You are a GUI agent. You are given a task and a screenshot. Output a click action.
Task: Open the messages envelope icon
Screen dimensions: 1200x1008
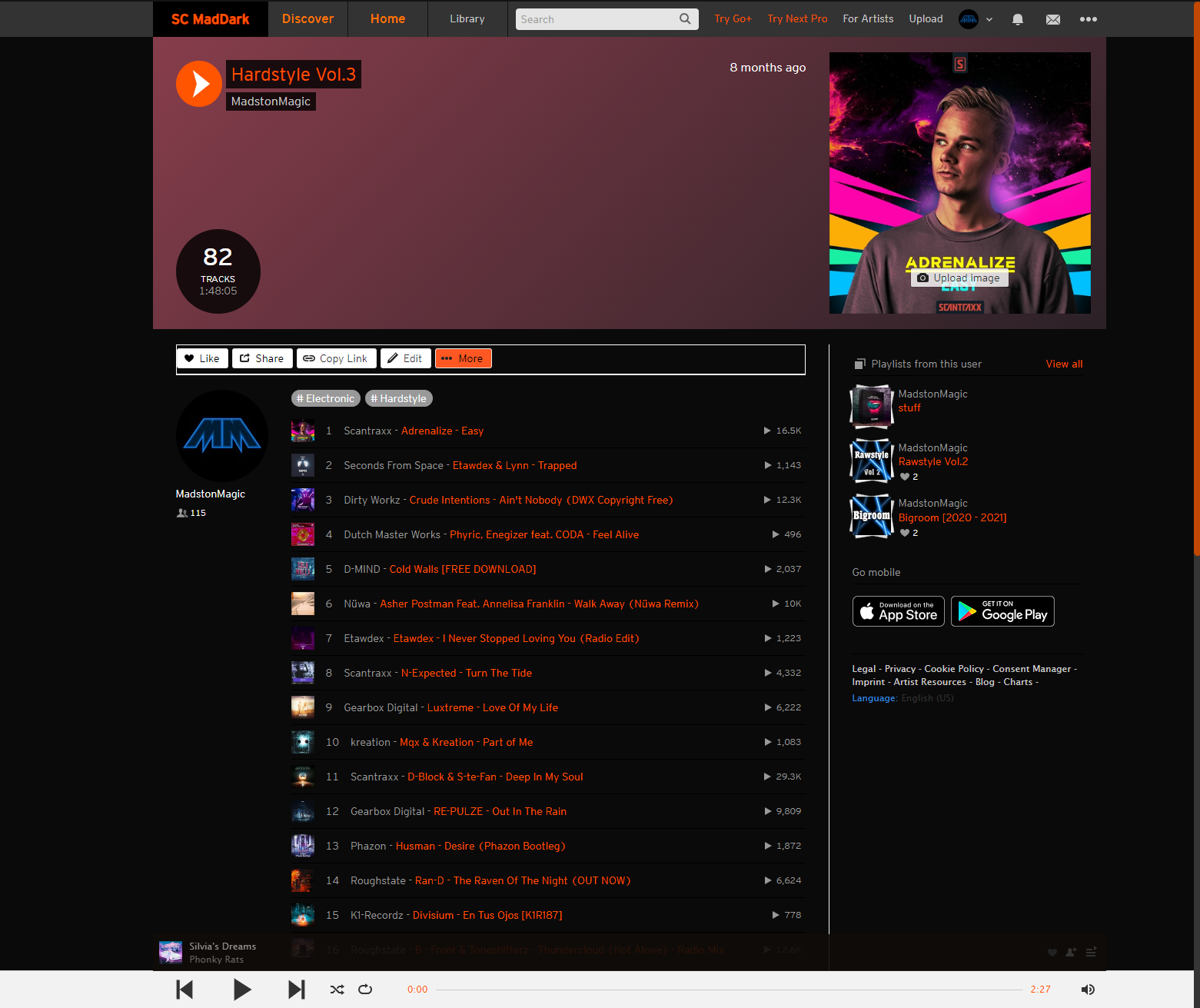(1052, 18)
